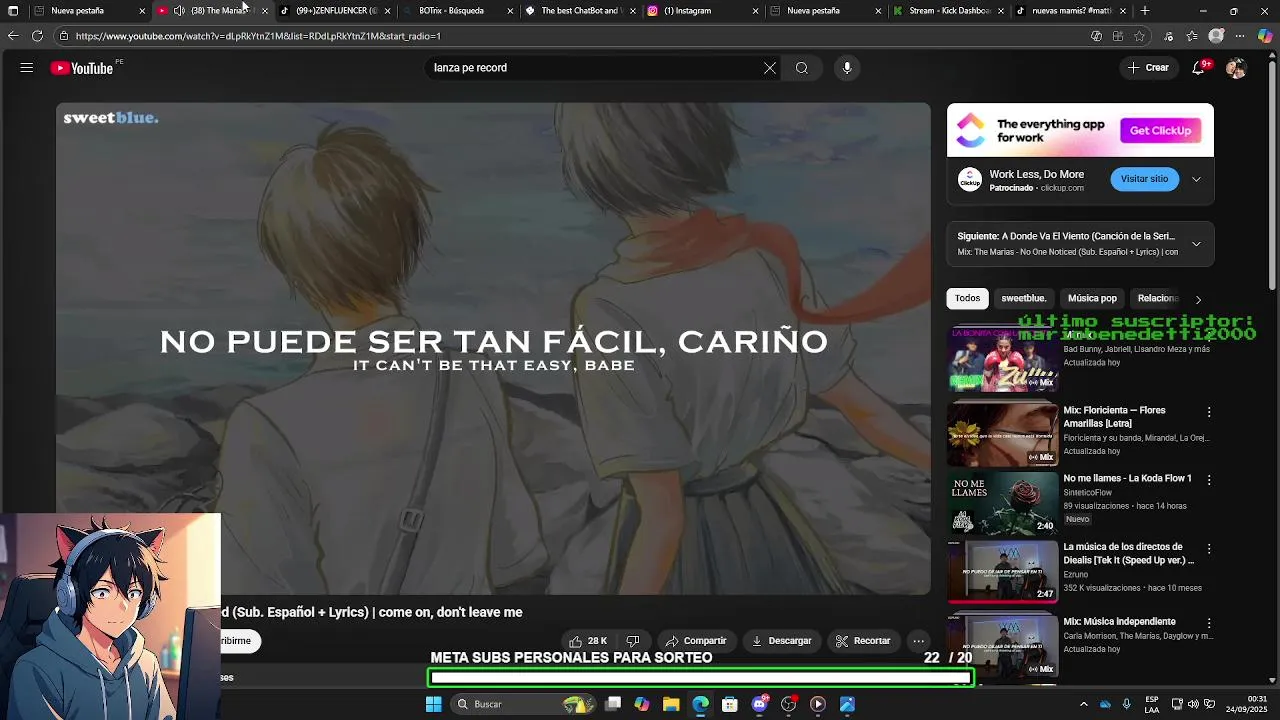Open Copilot from the taskbar
This screenshot has height=720, width=1280.
(x=642, y=704)
